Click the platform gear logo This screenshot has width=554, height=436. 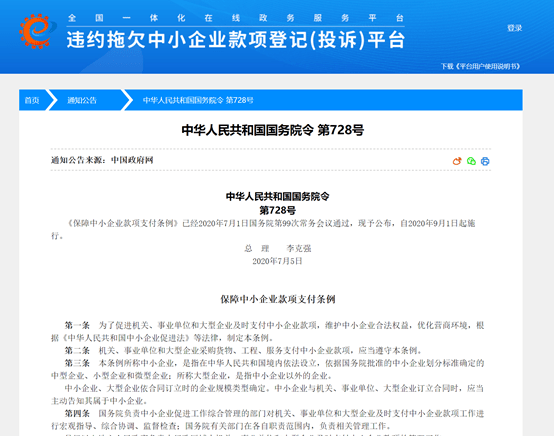(37, 31)
